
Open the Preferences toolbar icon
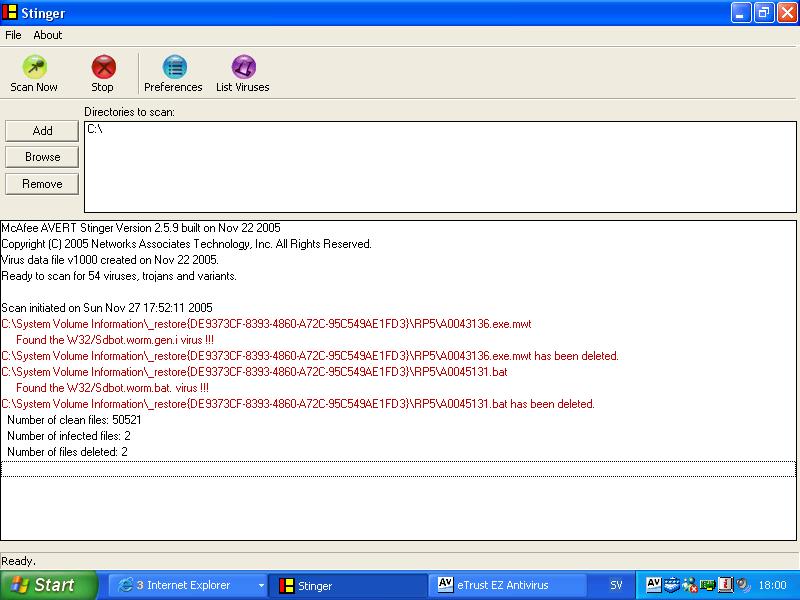coord(173,74)
